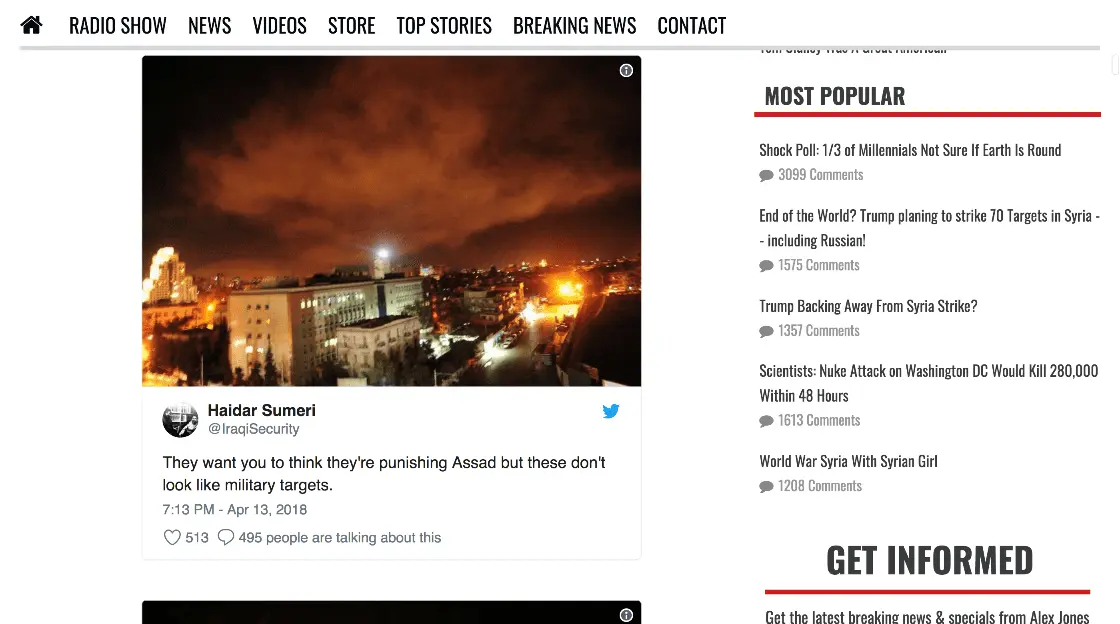This screenshot has height=624, width=1120.
Task: Visit the Store page
Action: 351,26
